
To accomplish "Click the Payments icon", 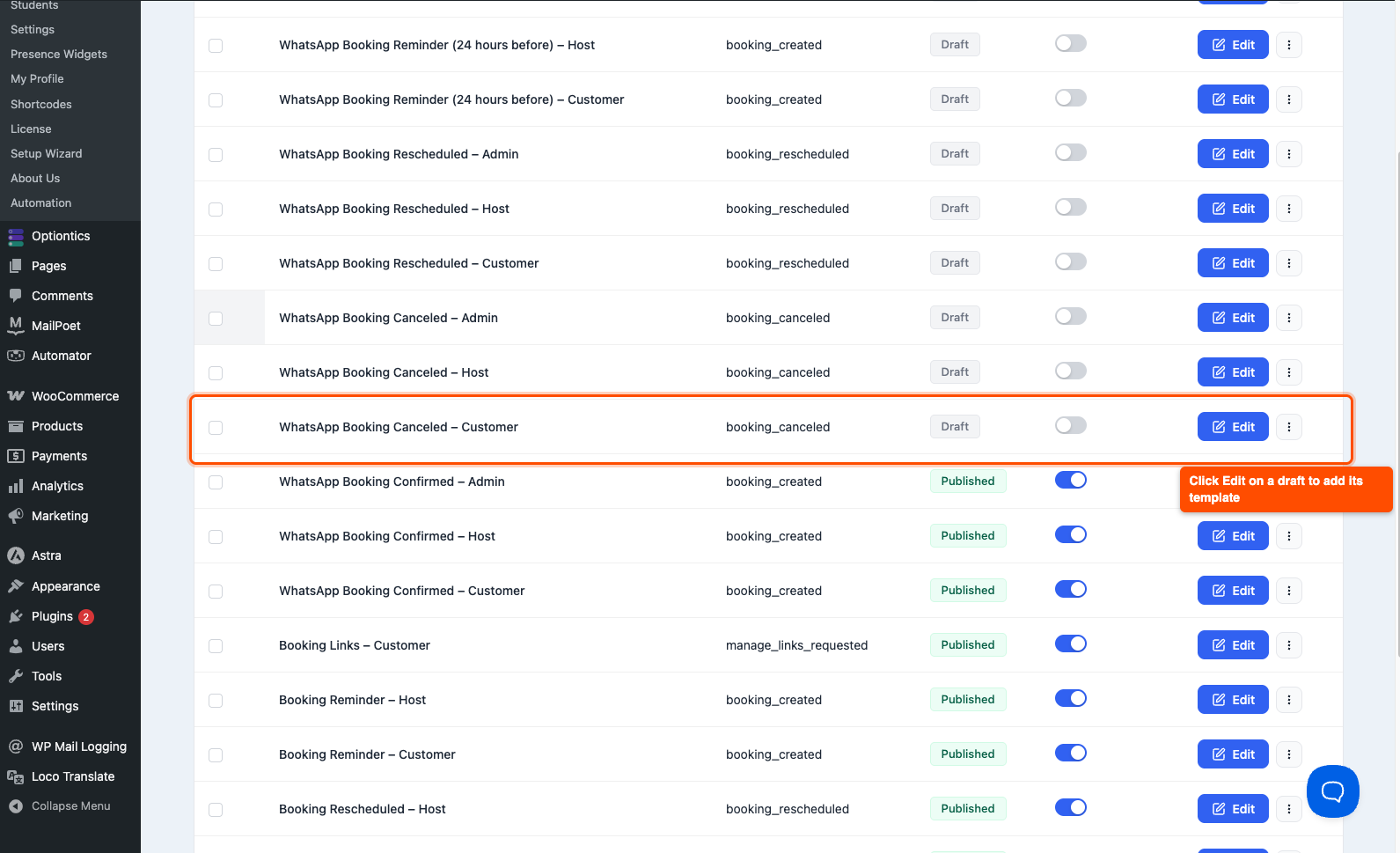I will tap(16, 456).
